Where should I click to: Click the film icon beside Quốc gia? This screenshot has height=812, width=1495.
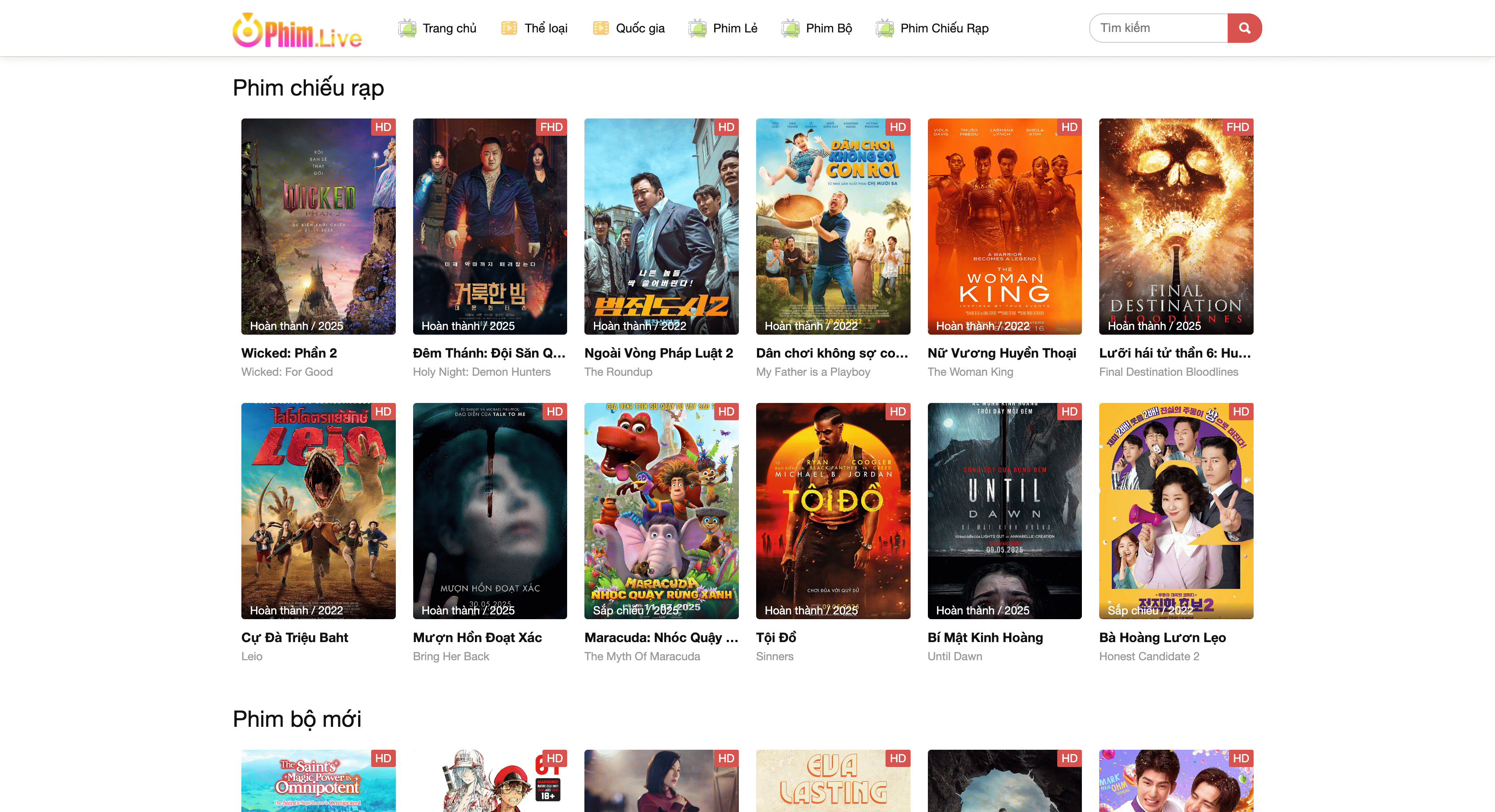click(x=601, y=28)
